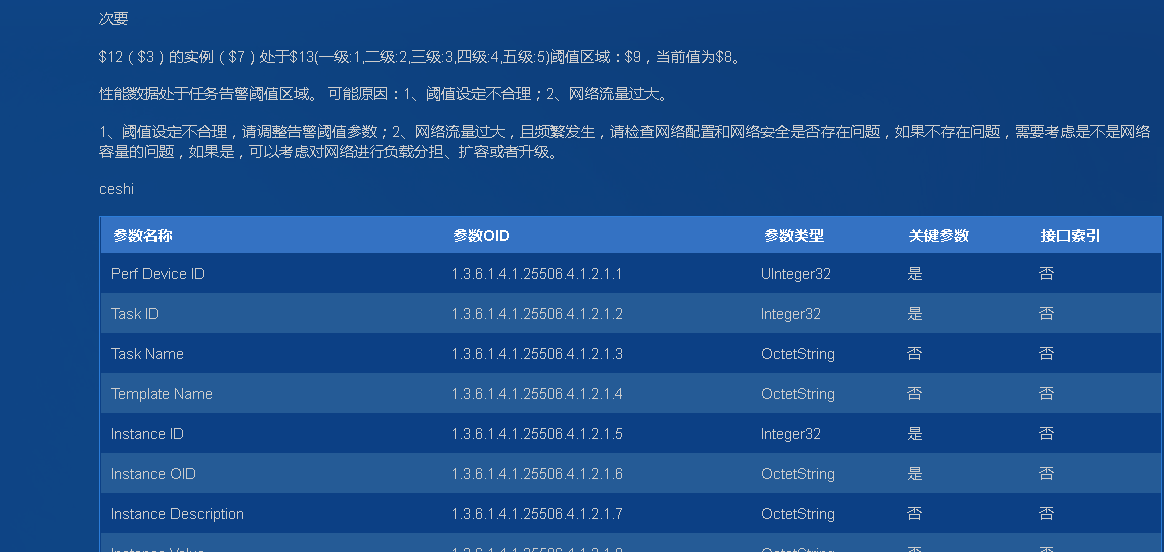Click 接口索引 value 否 for Instance Description
The height and width of the screenshot is (552, 1164).
coord(1047,514)
